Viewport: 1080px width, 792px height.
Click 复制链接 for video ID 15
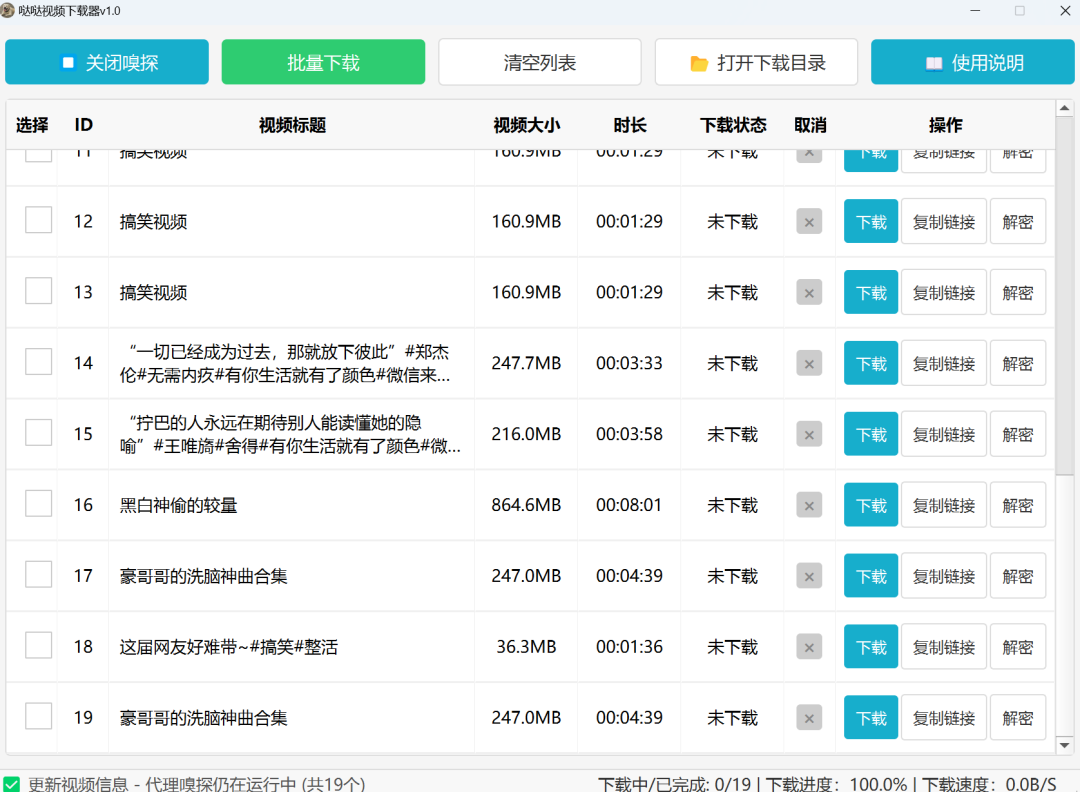[x=944, y=435]
